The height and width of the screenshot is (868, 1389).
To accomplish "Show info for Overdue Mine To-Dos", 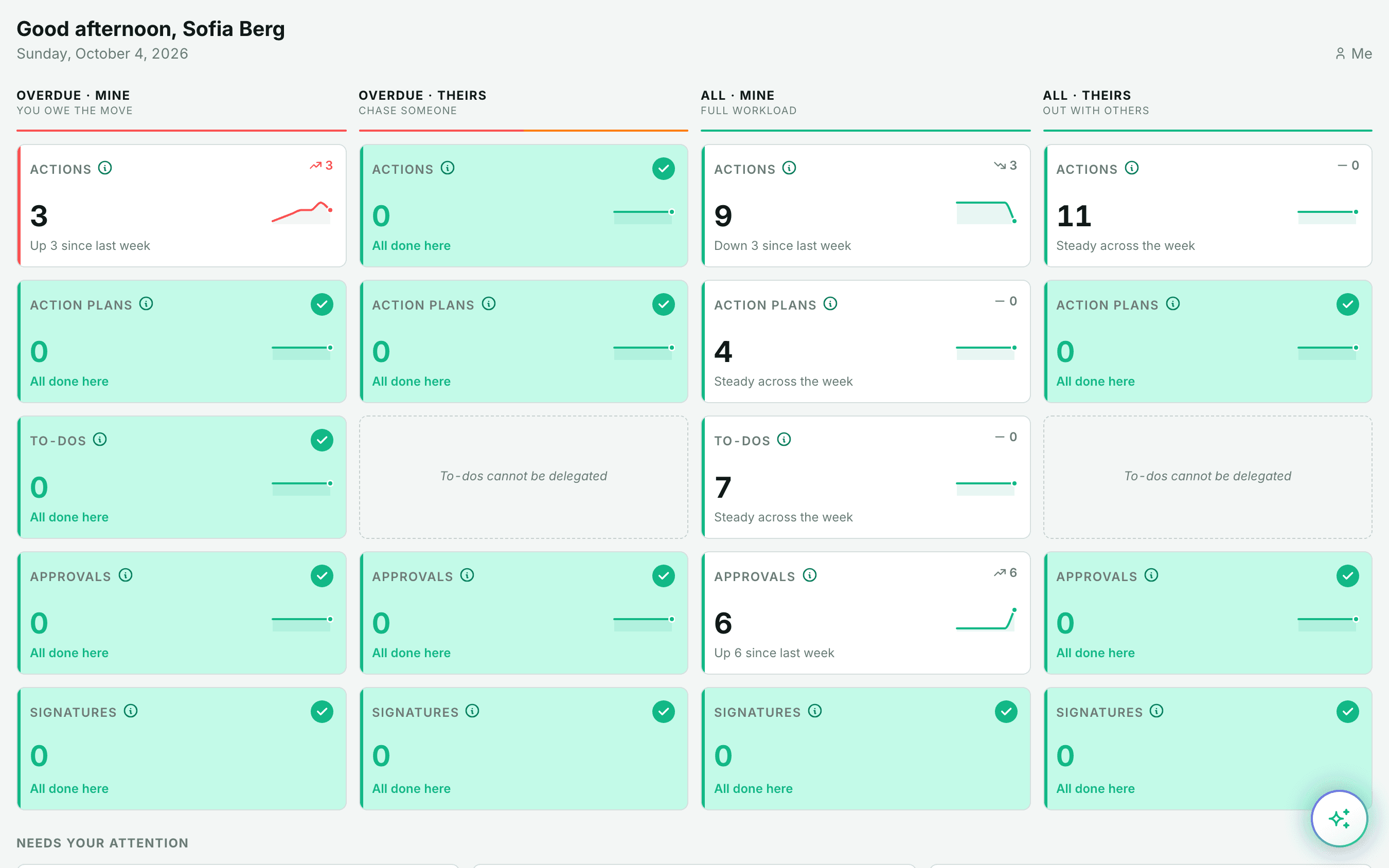I will click(100, 440).
